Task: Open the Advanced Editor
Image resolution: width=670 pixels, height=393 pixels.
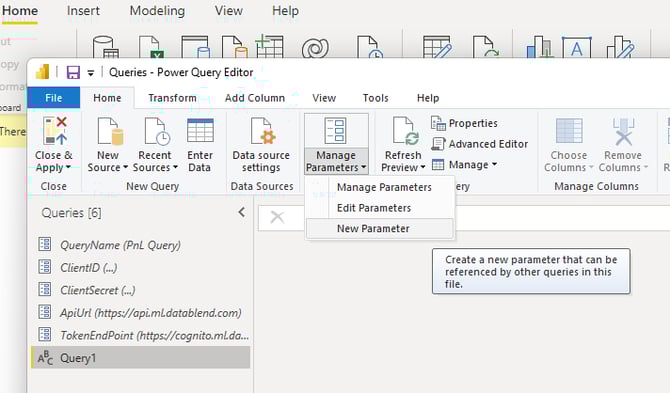Action: tap(479, 144)
